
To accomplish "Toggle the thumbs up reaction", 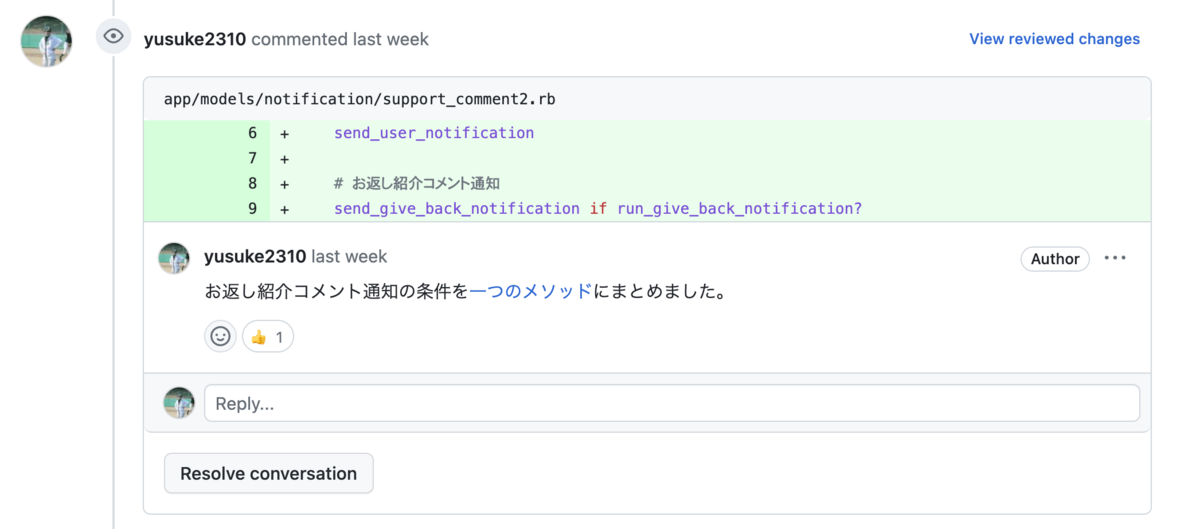I will point(267,337).
